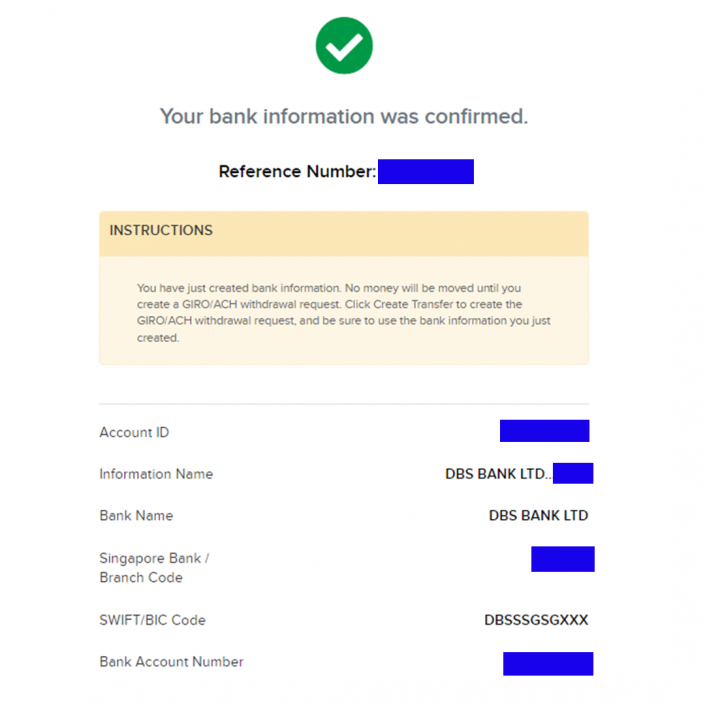This screenshot has width=705, height=705.
Task: Click the redacted reference number value
Action: click(x=425, y=172)
